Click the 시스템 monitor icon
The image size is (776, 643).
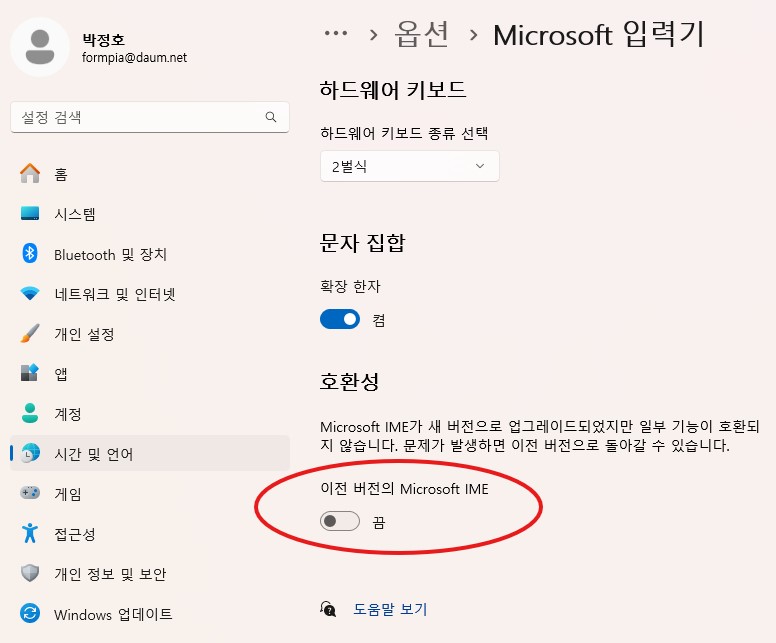click(x=30, y=213)
